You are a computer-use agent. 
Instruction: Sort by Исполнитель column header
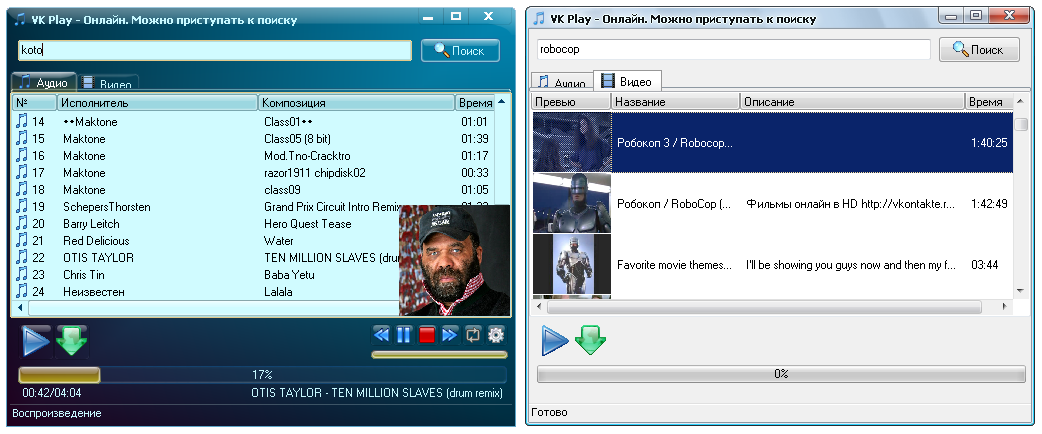click(x=157, y=103)
